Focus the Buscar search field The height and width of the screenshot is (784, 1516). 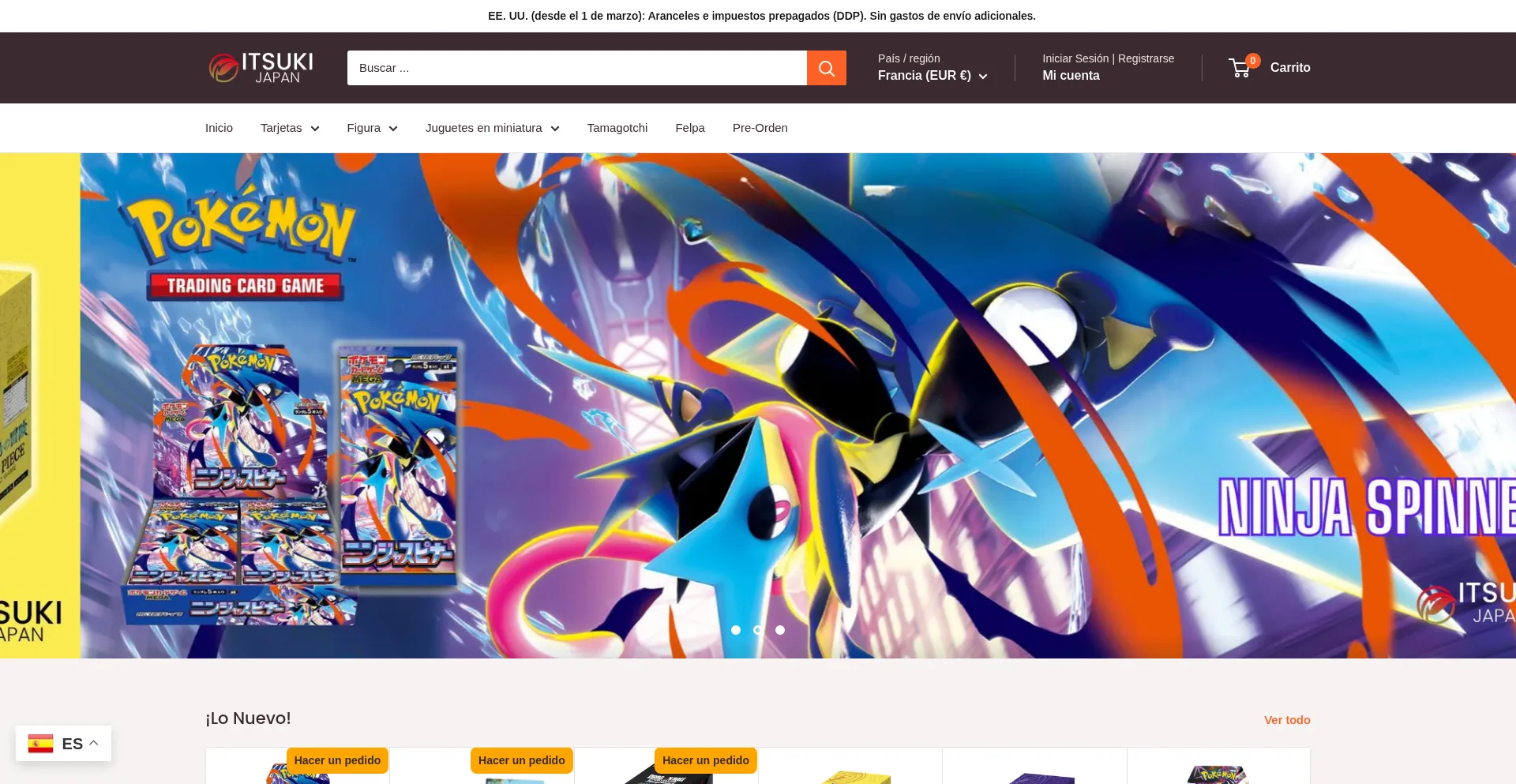point(576,68)
